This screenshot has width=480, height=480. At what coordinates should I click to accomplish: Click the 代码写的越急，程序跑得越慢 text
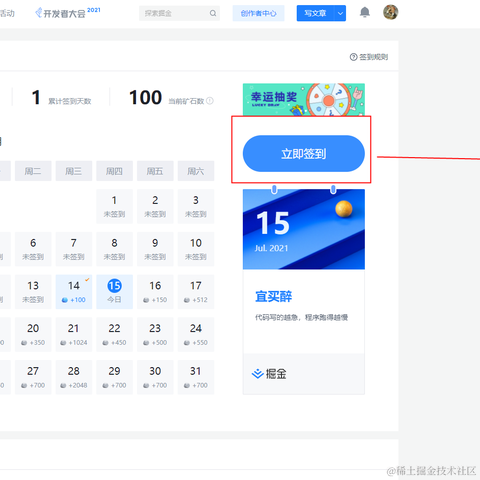(301, 317)
